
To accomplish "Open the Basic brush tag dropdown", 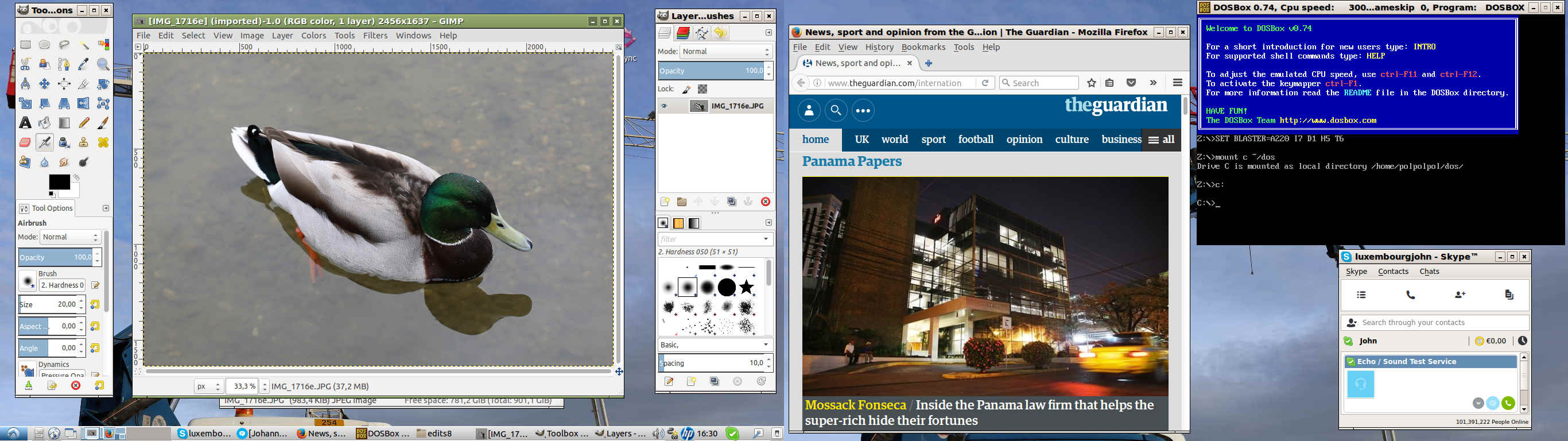I will pyautogui.click(x=715, y=345).
